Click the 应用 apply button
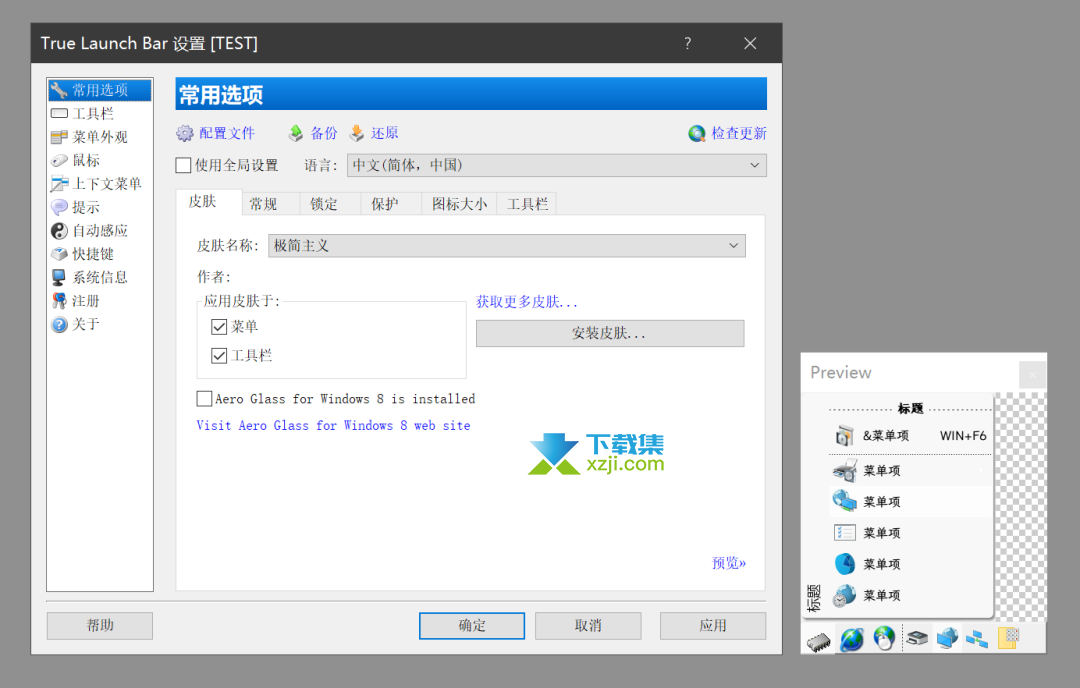The width and height of the screenshot is (1080, 688). point(712,626)
